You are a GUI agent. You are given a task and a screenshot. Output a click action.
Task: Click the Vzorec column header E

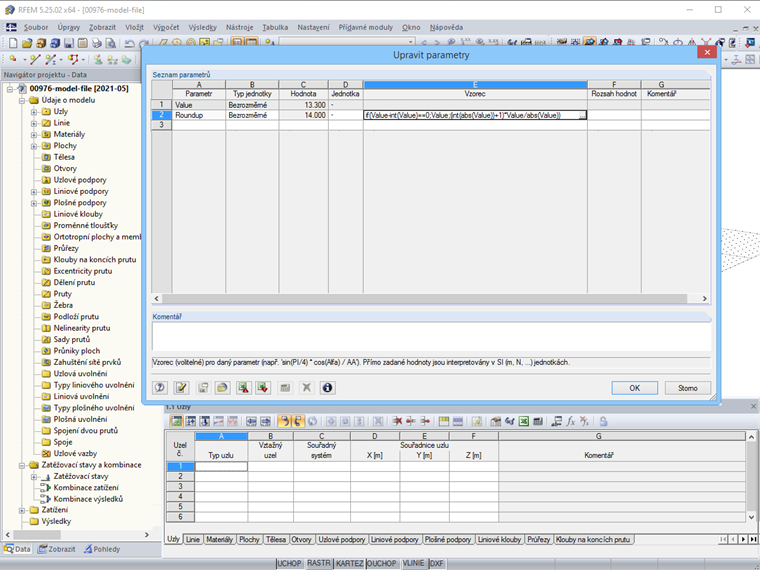point(475,85)
